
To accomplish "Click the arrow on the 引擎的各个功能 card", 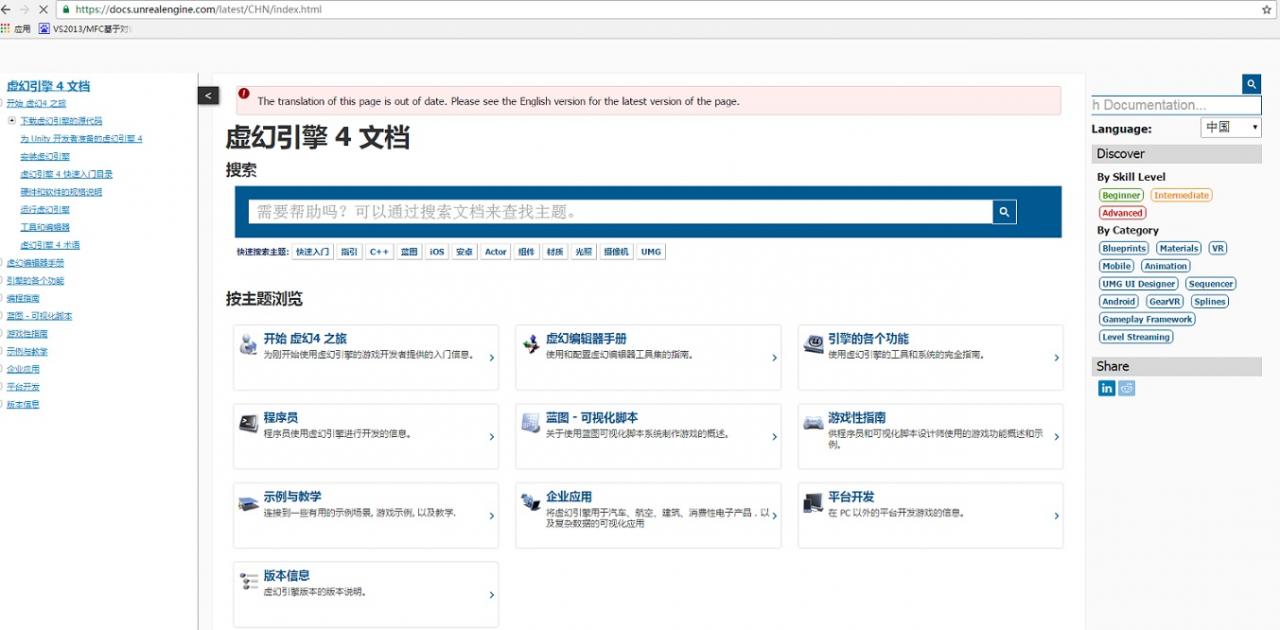I will tap(1056, 358).
